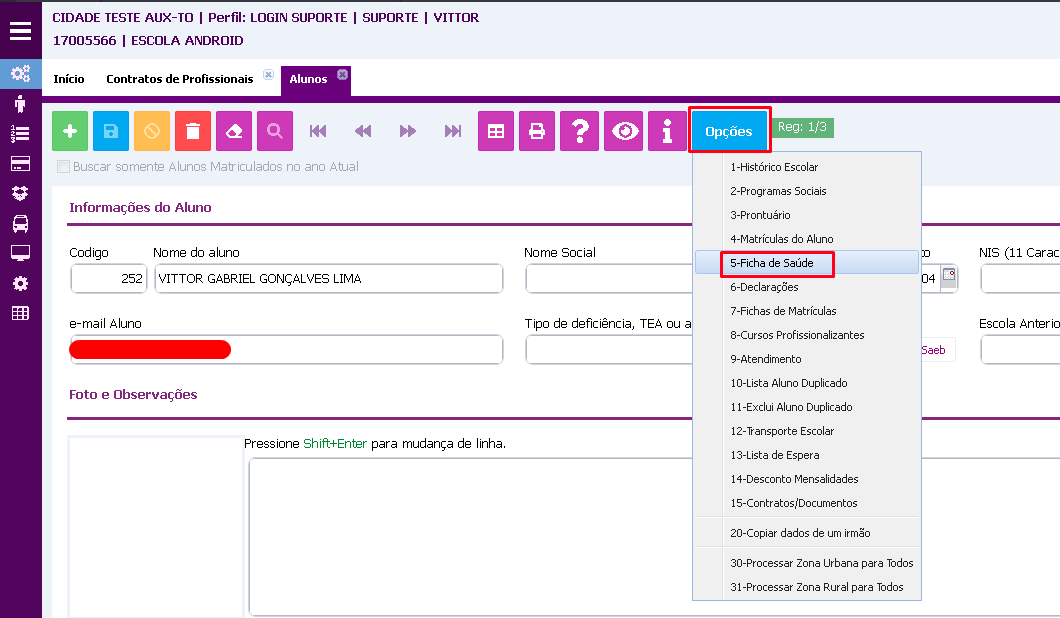Choose 1-Histórico Escolar from menu
1060x618 pixels.
[x=774, y=167]
